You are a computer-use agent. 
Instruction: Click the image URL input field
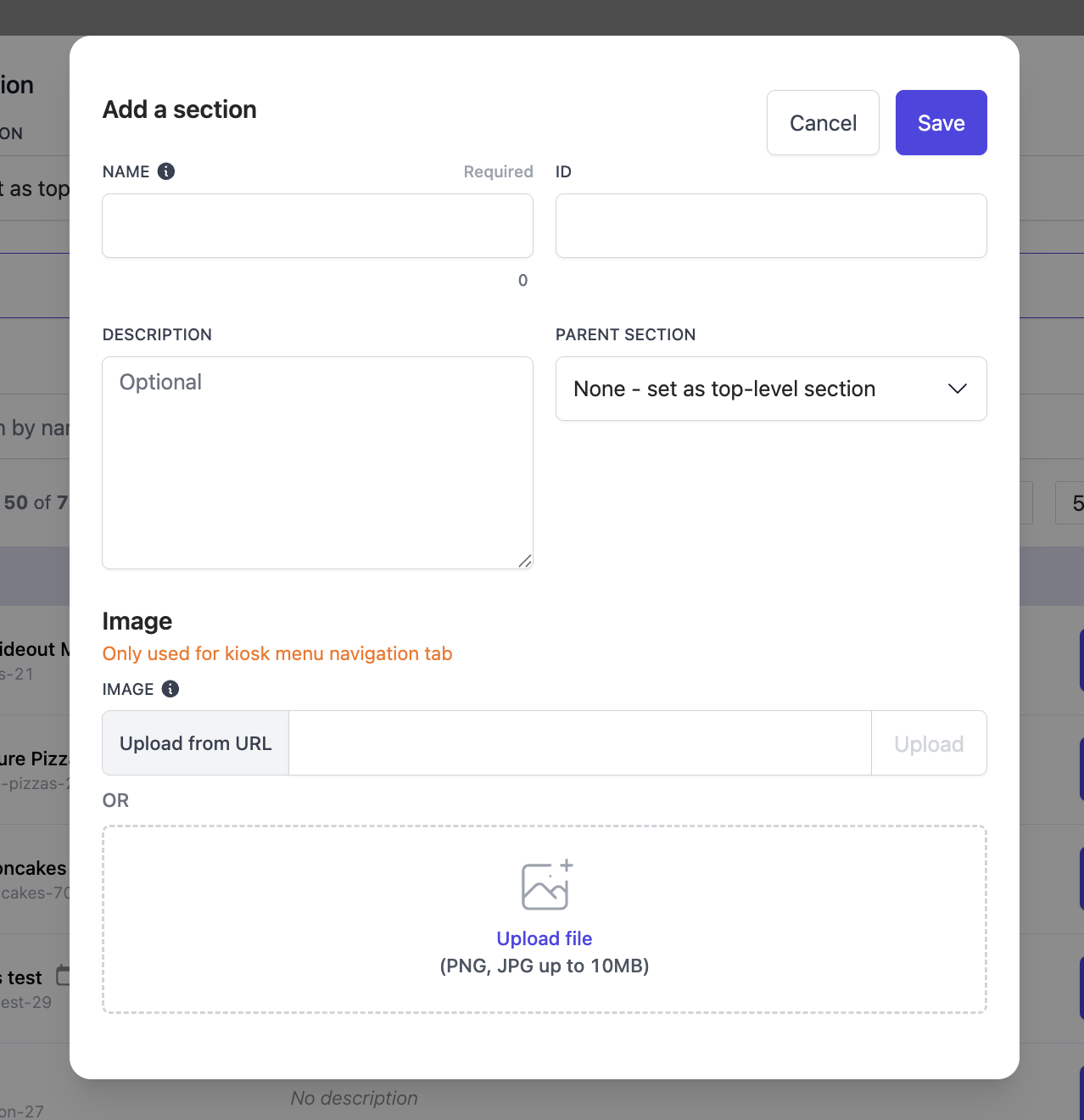click(579, 742)
